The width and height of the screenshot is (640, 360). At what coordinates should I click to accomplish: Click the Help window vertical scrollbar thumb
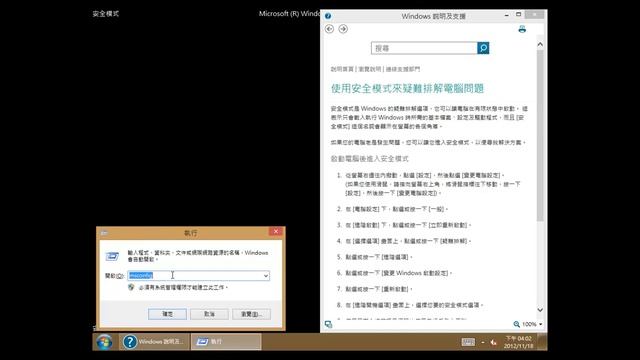[540, 136]
